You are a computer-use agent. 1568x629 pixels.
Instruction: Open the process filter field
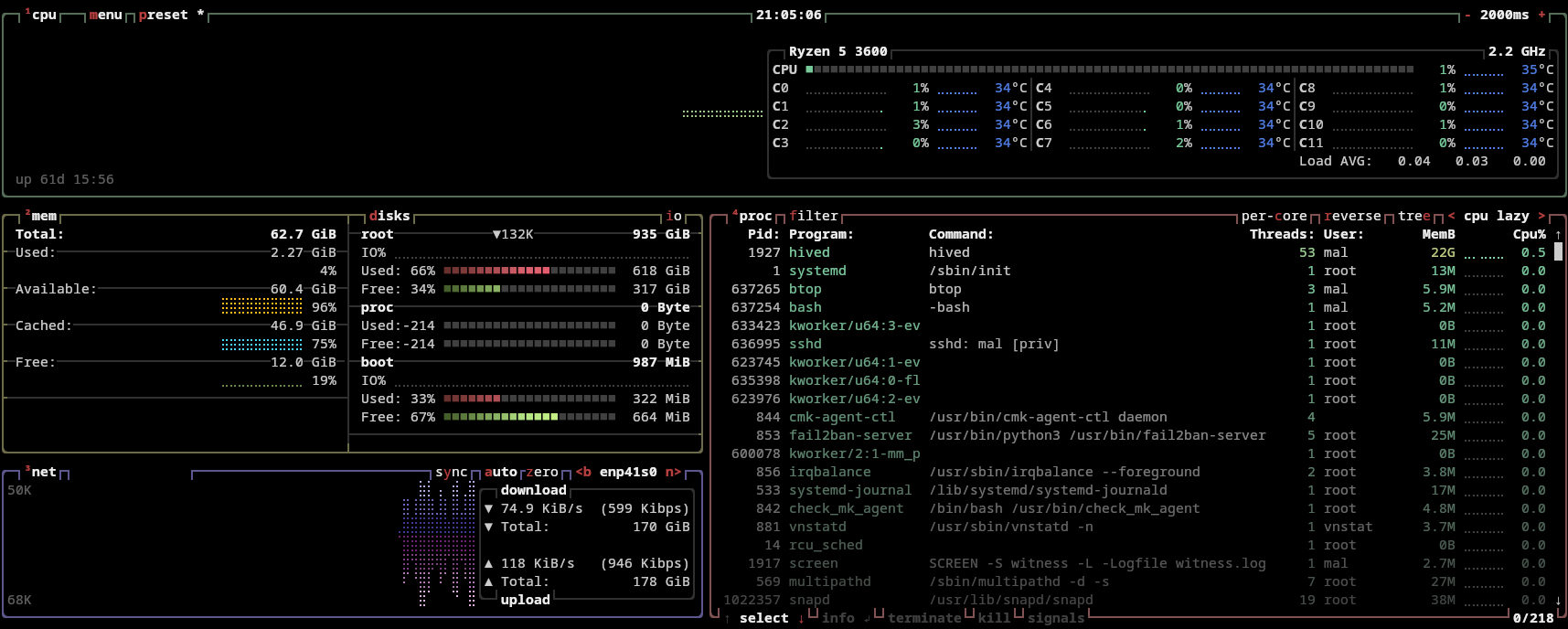point(813,217)
